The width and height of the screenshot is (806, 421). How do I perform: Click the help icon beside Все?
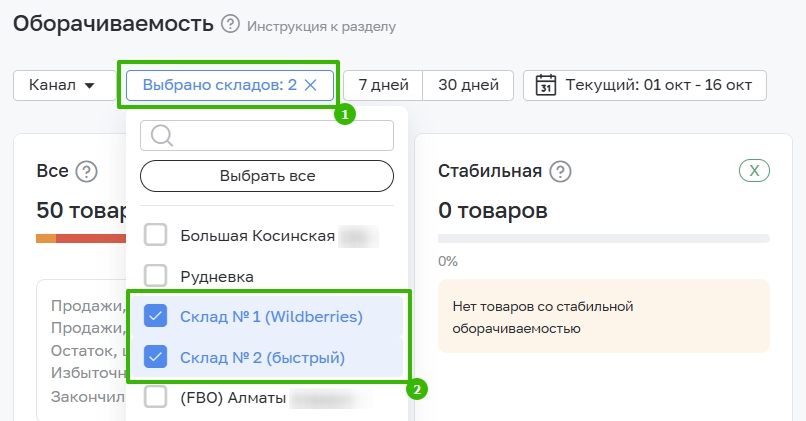pos(87,171)
